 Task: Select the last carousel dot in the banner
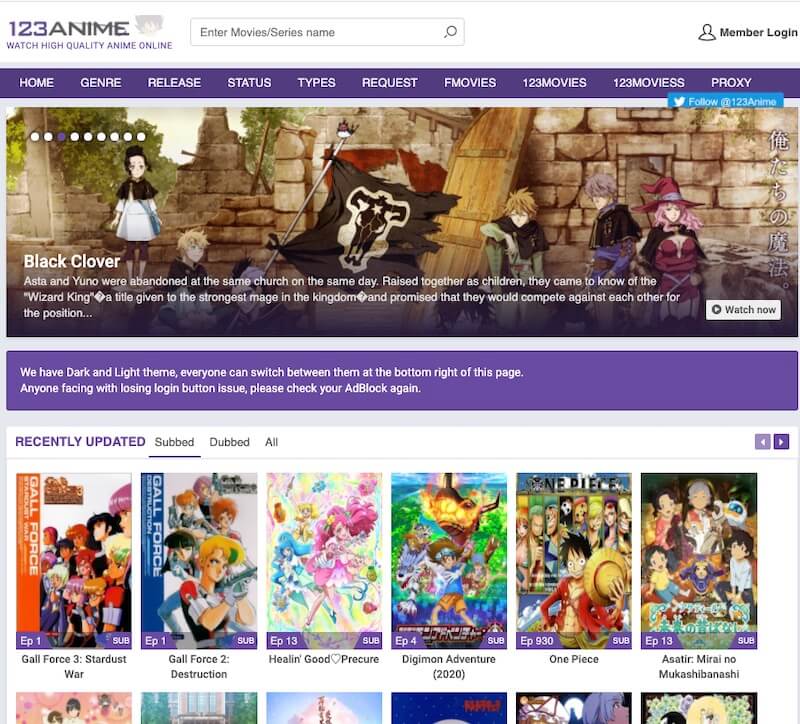click(x=141, y=137)
